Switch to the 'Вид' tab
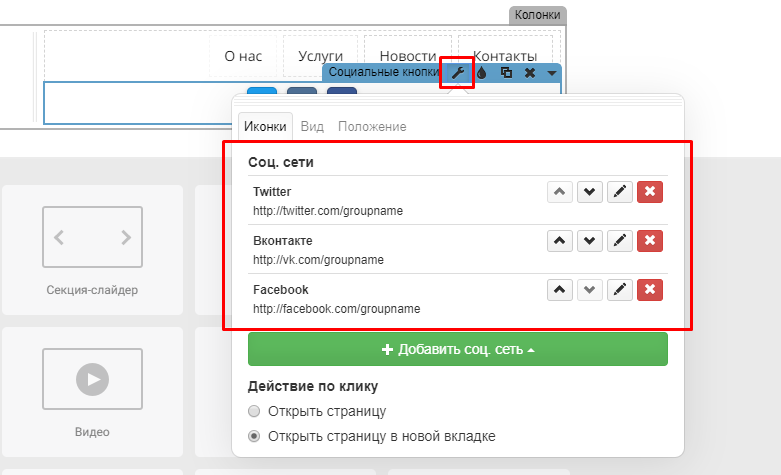 (x=312, y=127)
